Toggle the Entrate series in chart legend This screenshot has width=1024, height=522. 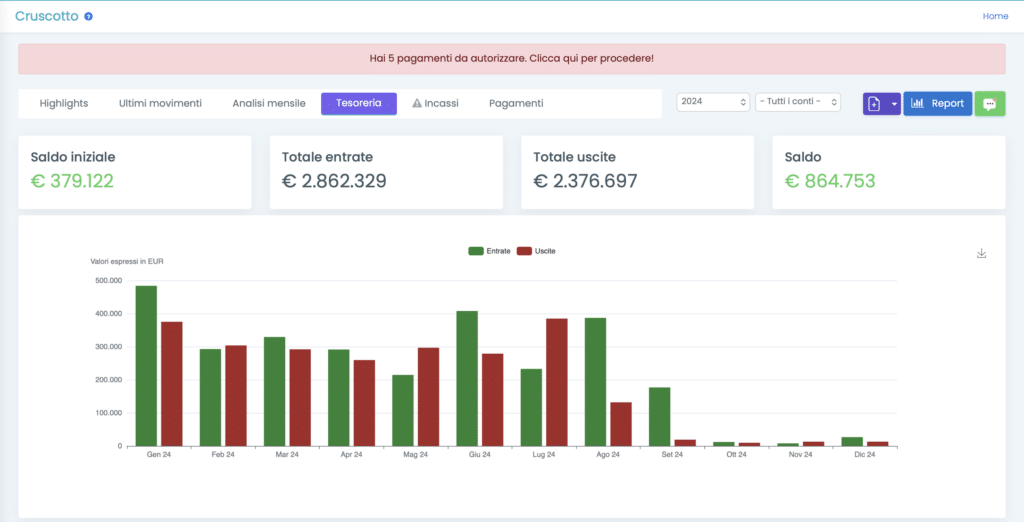tap(489, 251)
